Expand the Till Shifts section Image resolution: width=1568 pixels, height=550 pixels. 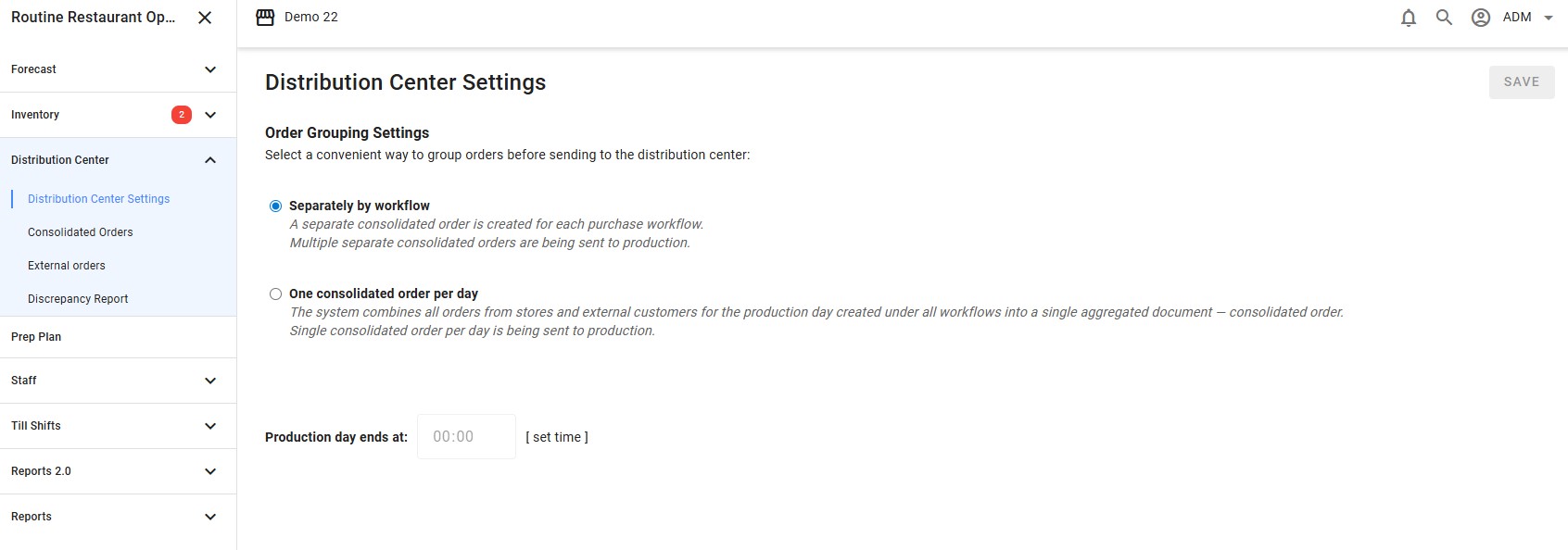pos(210,426)
